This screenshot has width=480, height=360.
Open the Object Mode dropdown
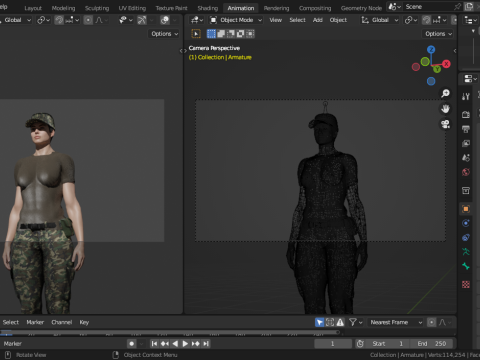point(236,20)
